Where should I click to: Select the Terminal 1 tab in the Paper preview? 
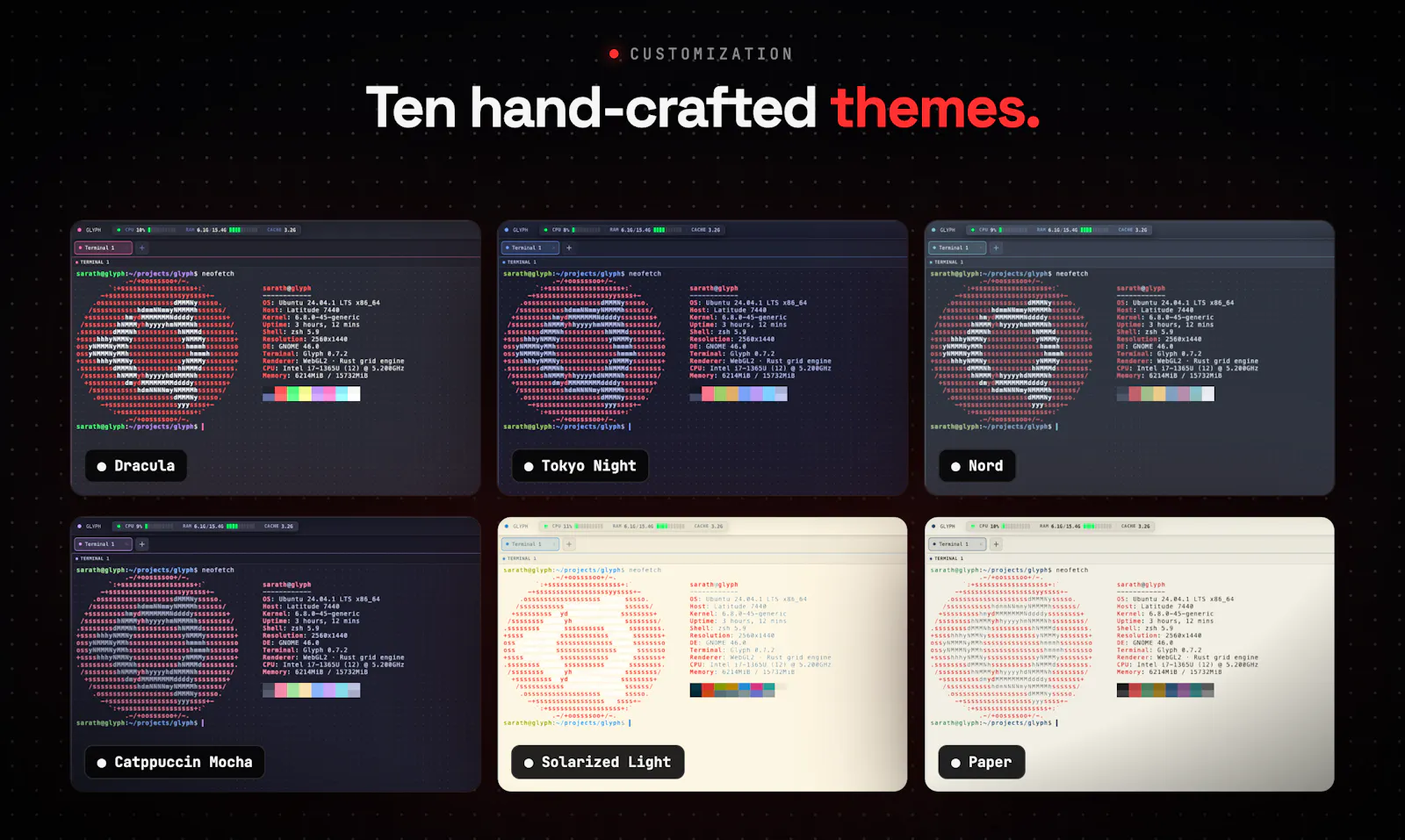pyautogui.click(x=956, y=544)
